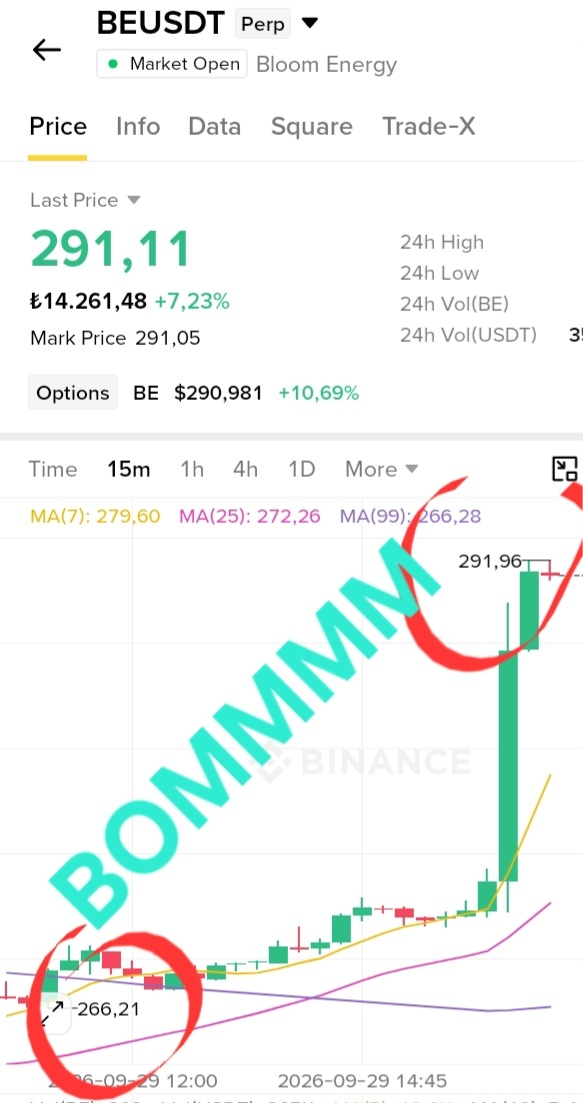Screen dimensions: 583x1103
Task: Select the Trade-X tab
Action: pos(428,127)
